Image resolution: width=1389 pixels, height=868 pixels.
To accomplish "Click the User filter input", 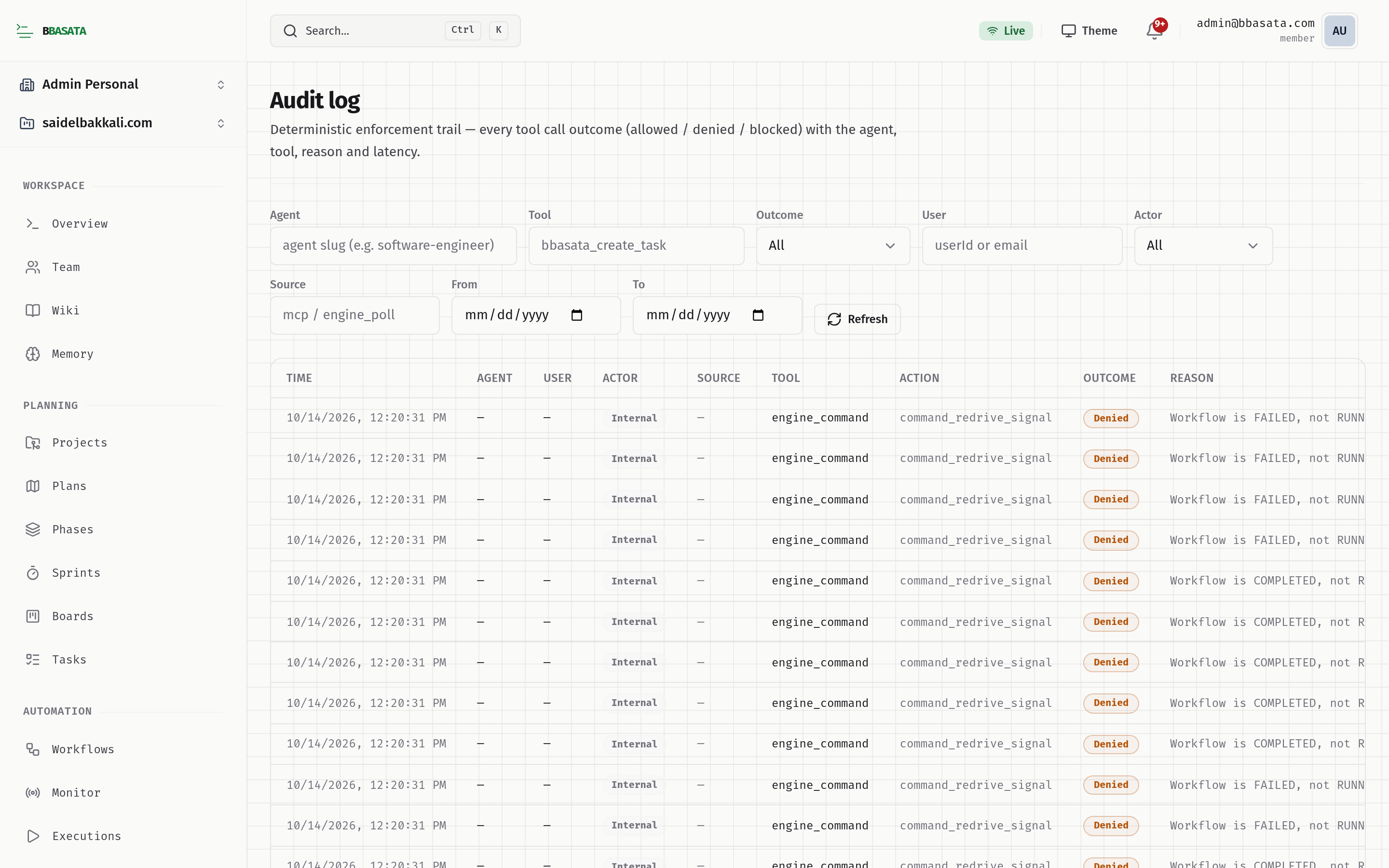I will (x=1021, y=246).
